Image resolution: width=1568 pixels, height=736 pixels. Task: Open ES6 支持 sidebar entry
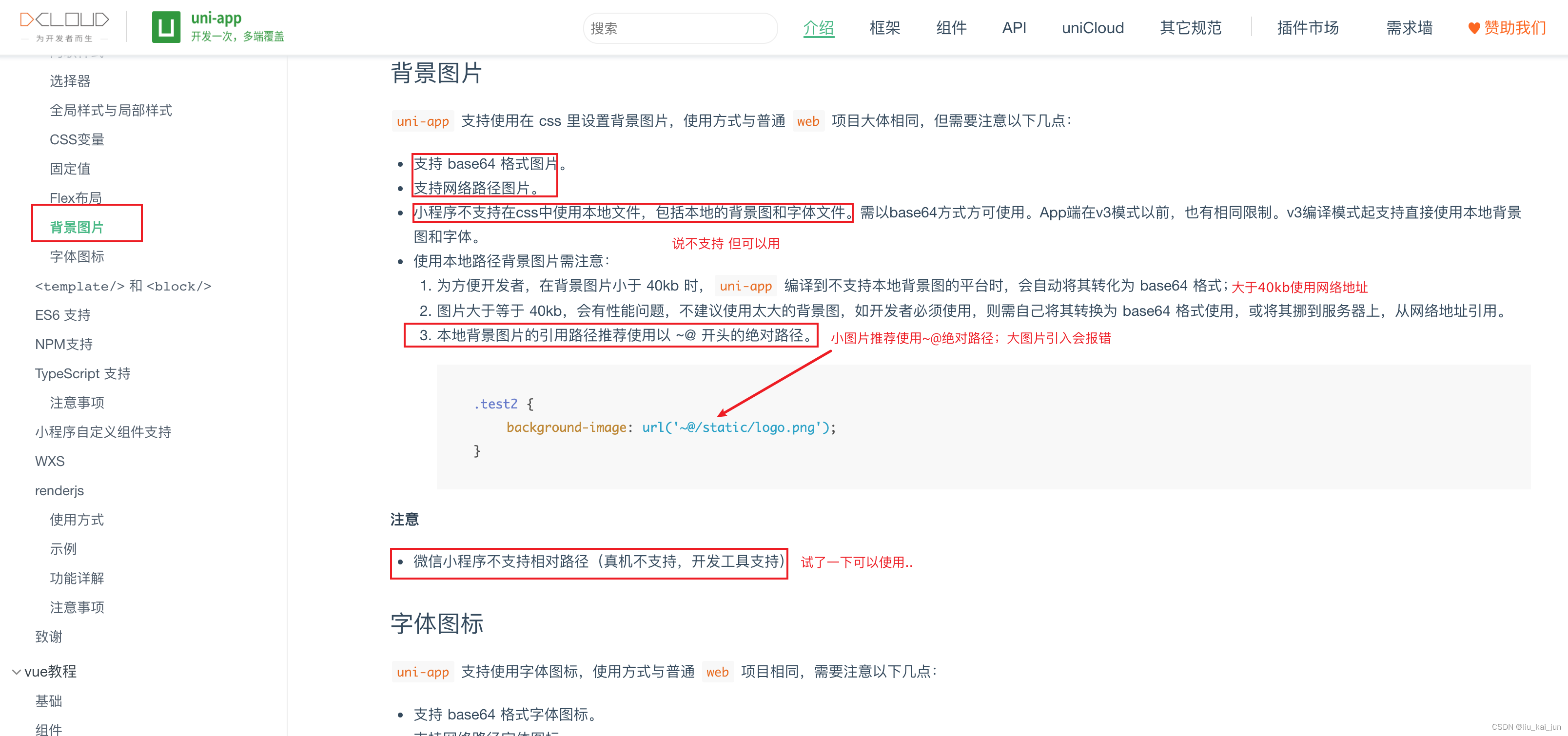coord(63,315)
